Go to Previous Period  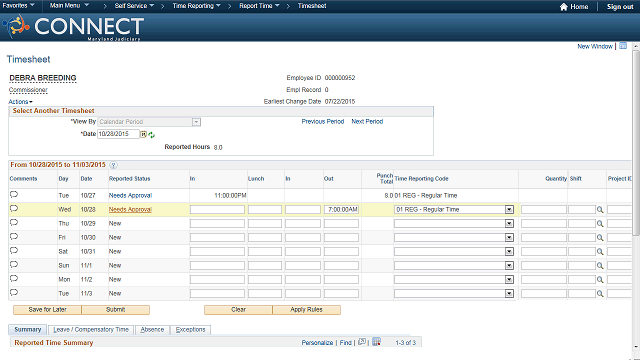[x=323, y=122]
